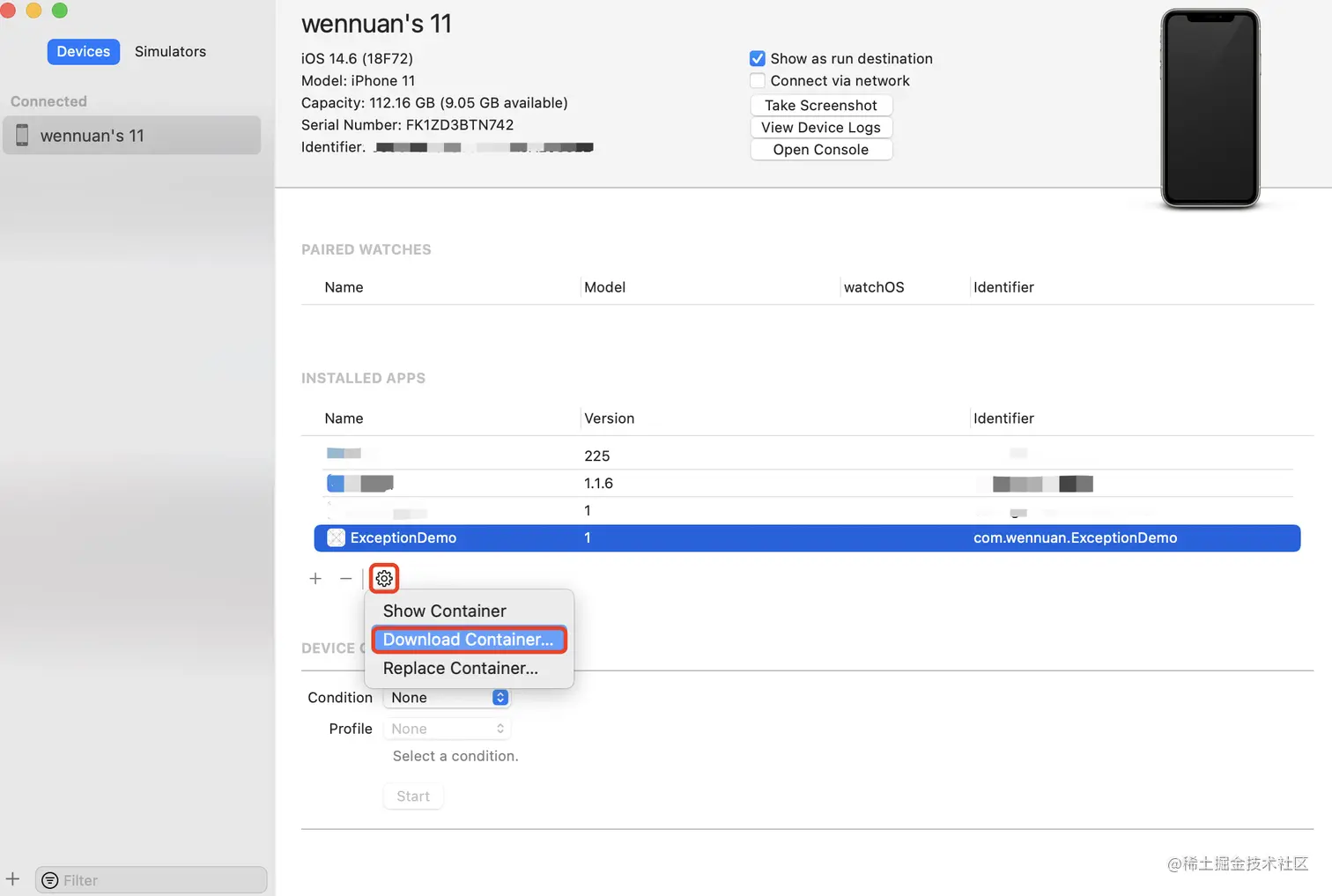Select wennuan's 11 in connected devices
This screenshot has height=896, width=1332.
click(132, 136)
